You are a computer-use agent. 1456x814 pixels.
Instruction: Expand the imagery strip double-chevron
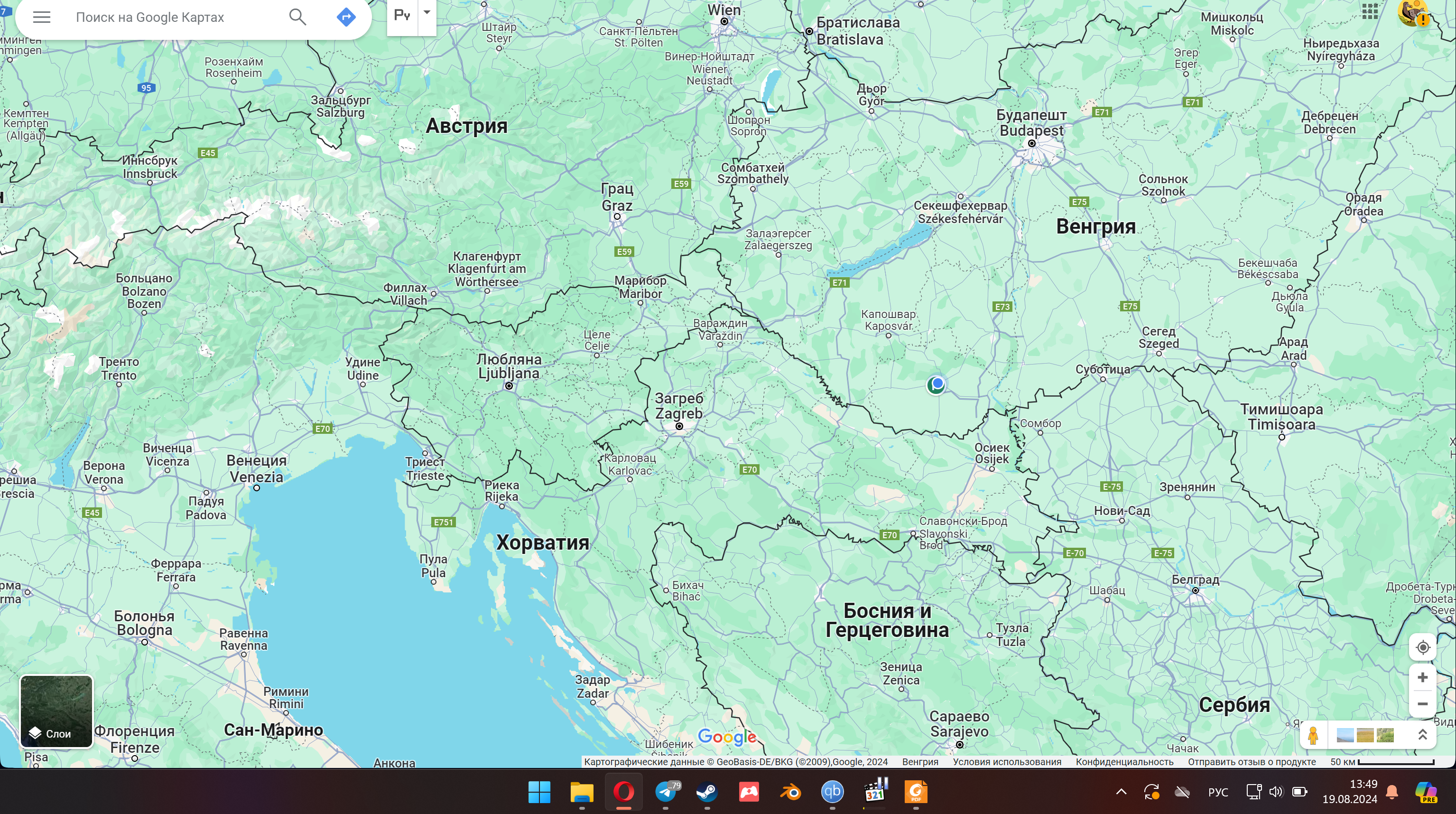(1422, 735)
